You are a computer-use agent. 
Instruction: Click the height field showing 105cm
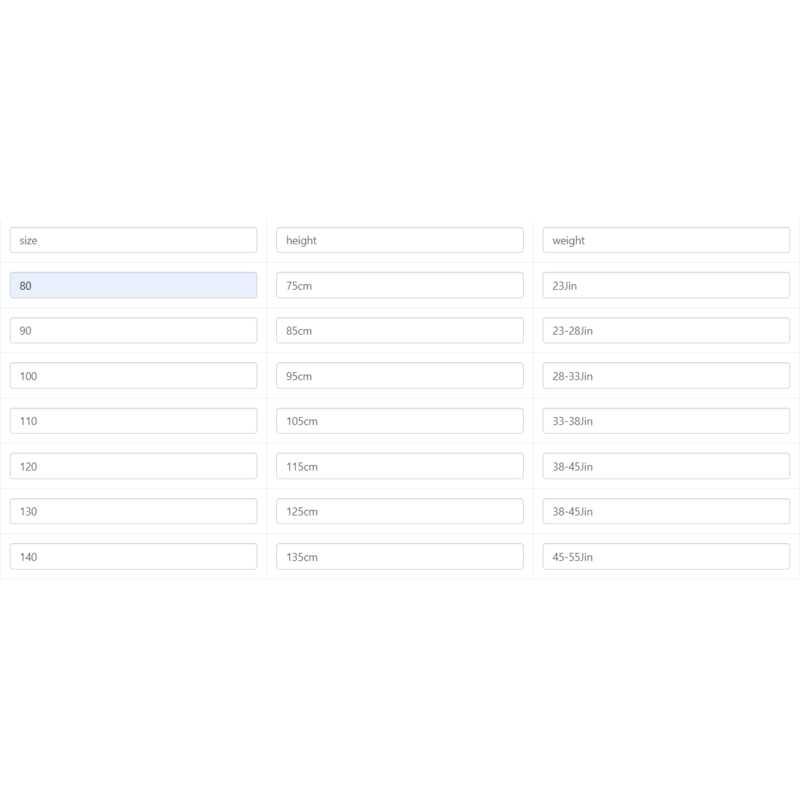399,421
